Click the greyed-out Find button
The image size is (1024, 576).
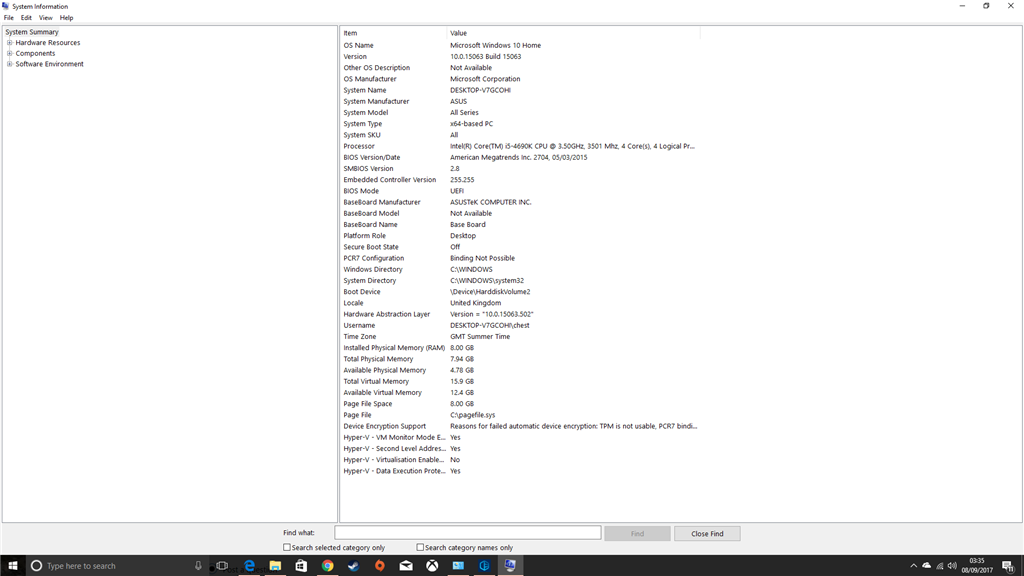(637, 534)
